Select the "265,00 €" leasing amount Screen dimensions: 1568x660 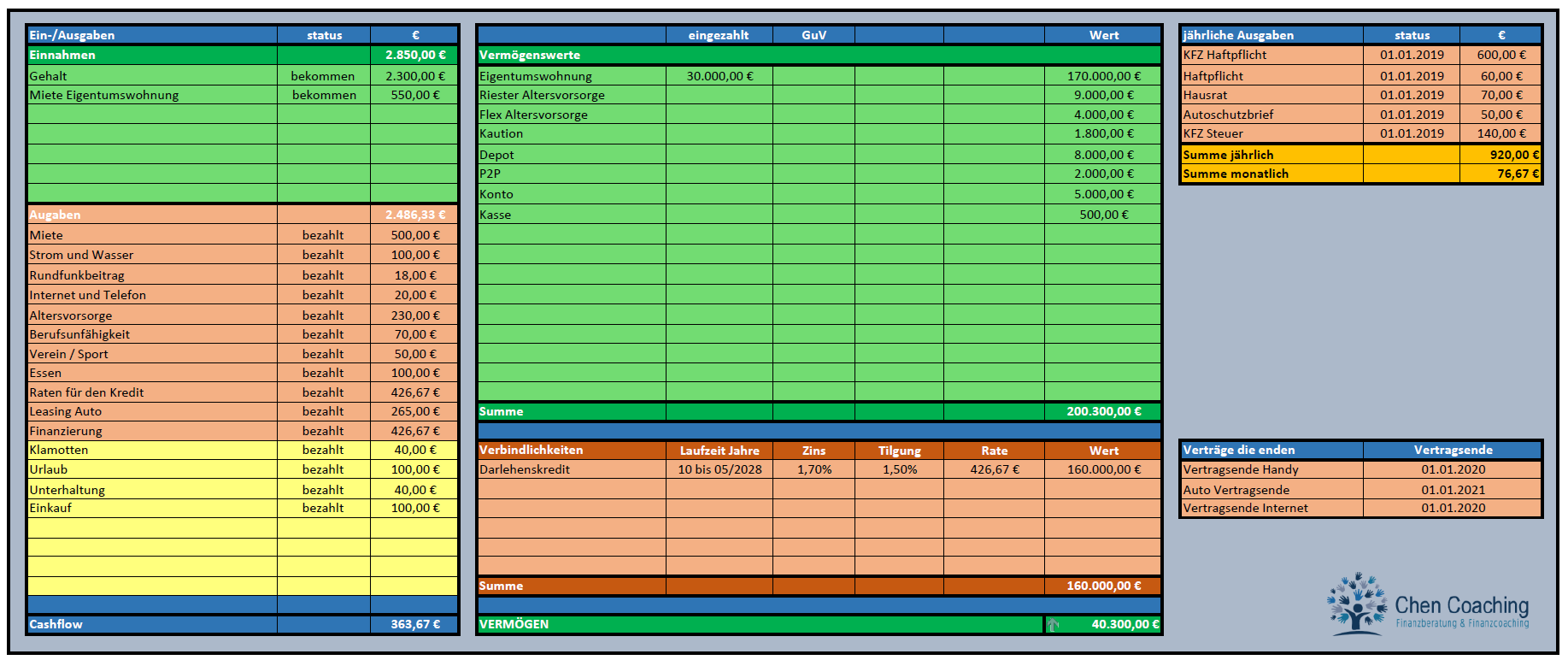414,411
